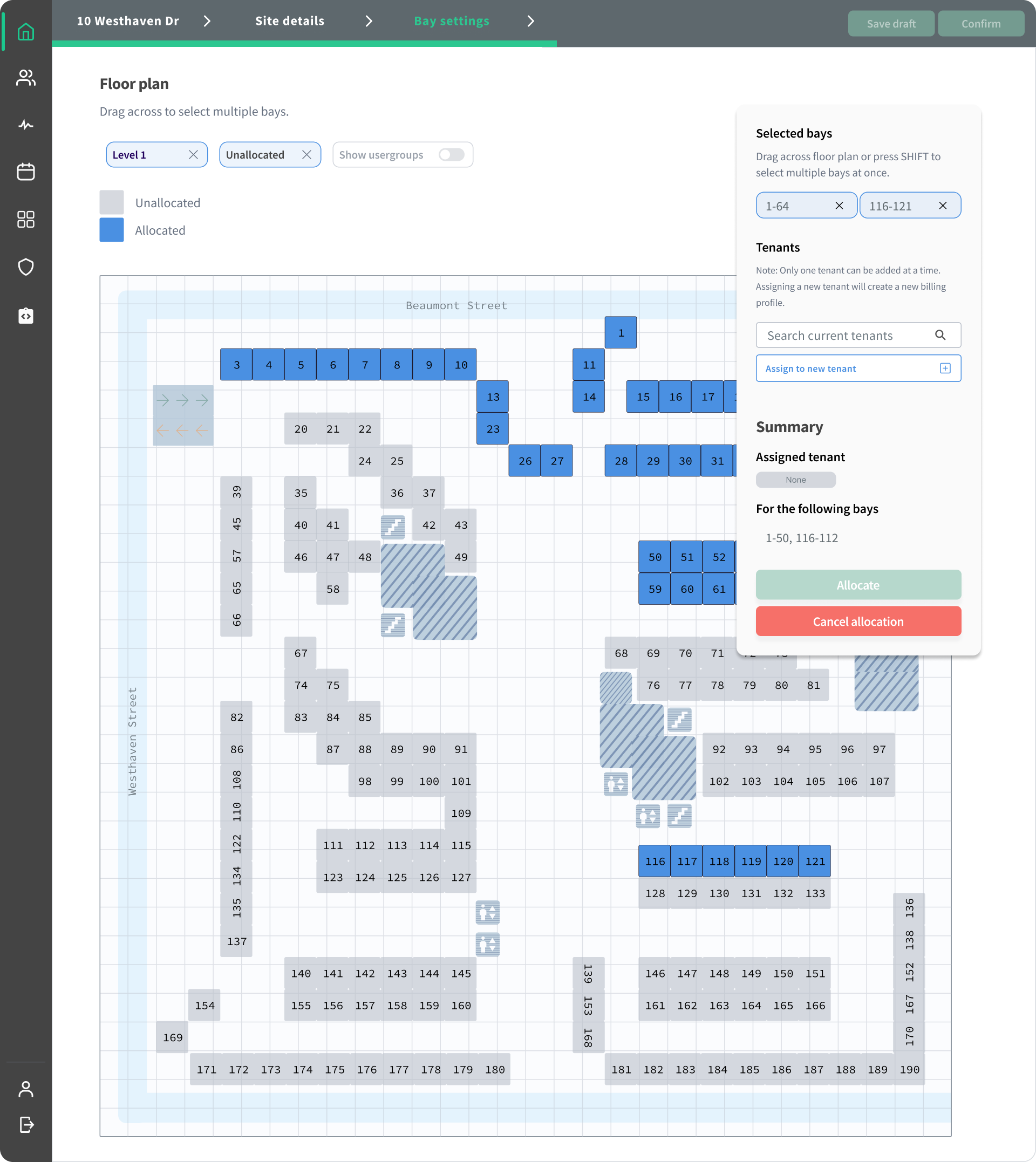Viewport: 1036px width, 1162px height.
Task: Click the None assigned tenant pill
Action: point(796,480)
